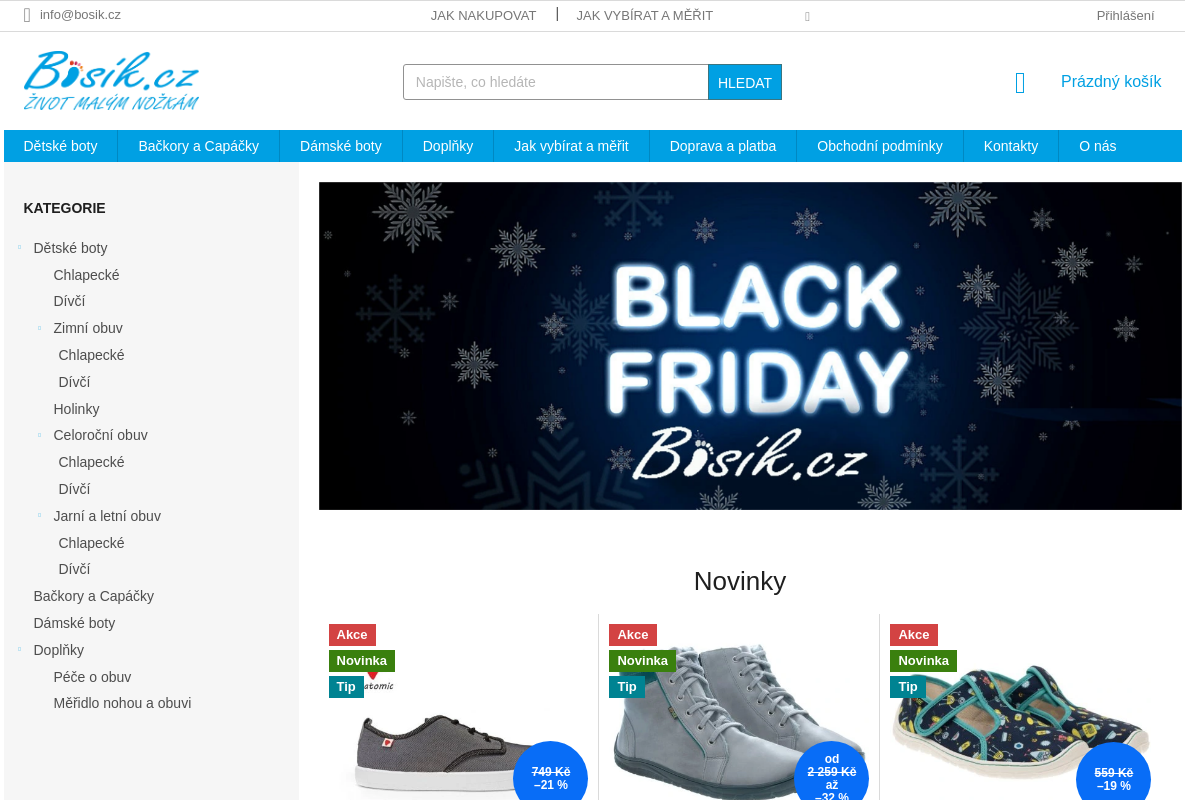The image size is (1200, 800).
Task: Click into the search input field
Action: (x=556, y=82)
